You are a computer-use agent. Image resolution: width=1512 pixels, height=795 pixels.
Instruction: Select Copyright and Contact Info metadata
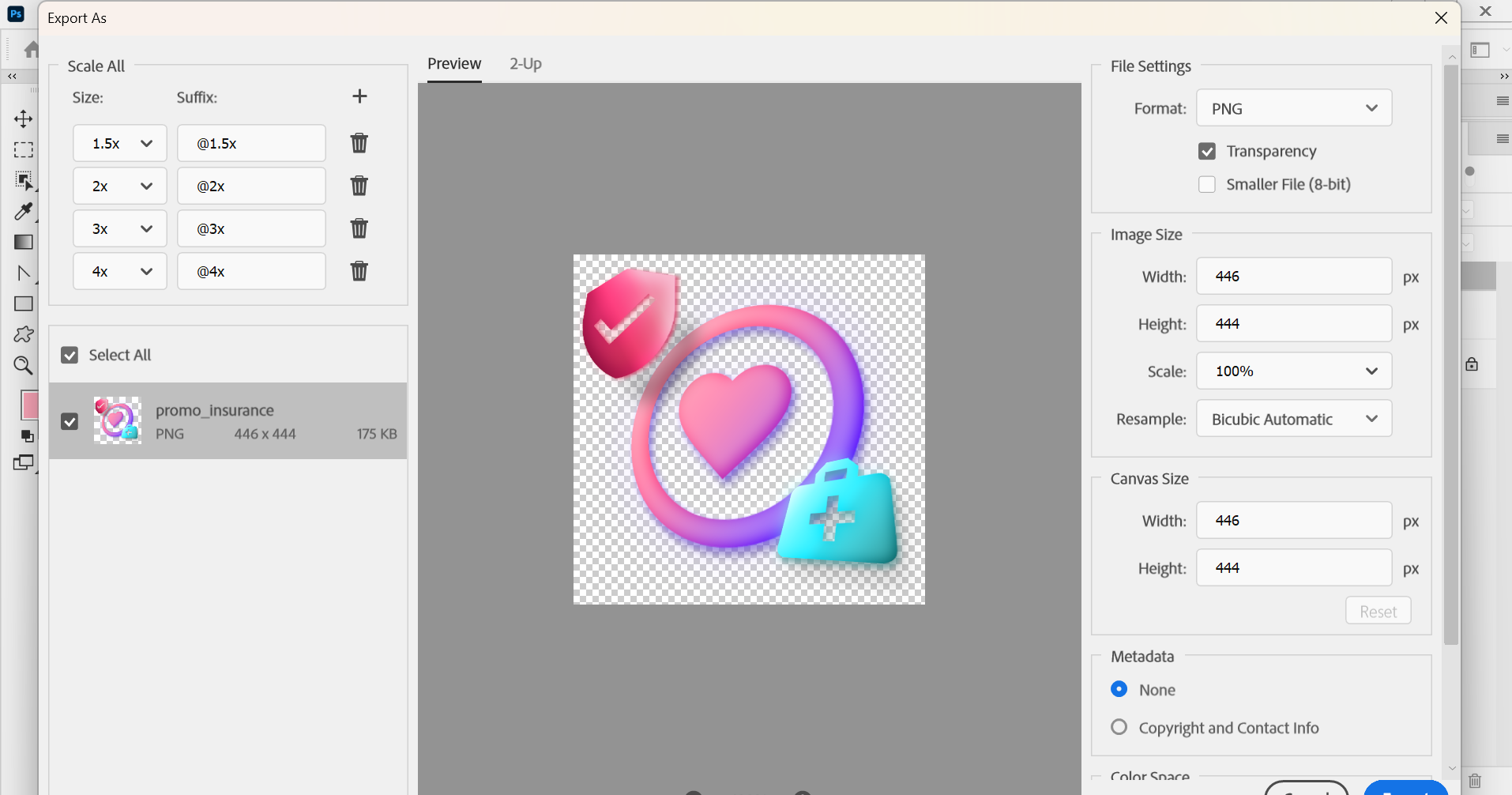[1119, 727]
